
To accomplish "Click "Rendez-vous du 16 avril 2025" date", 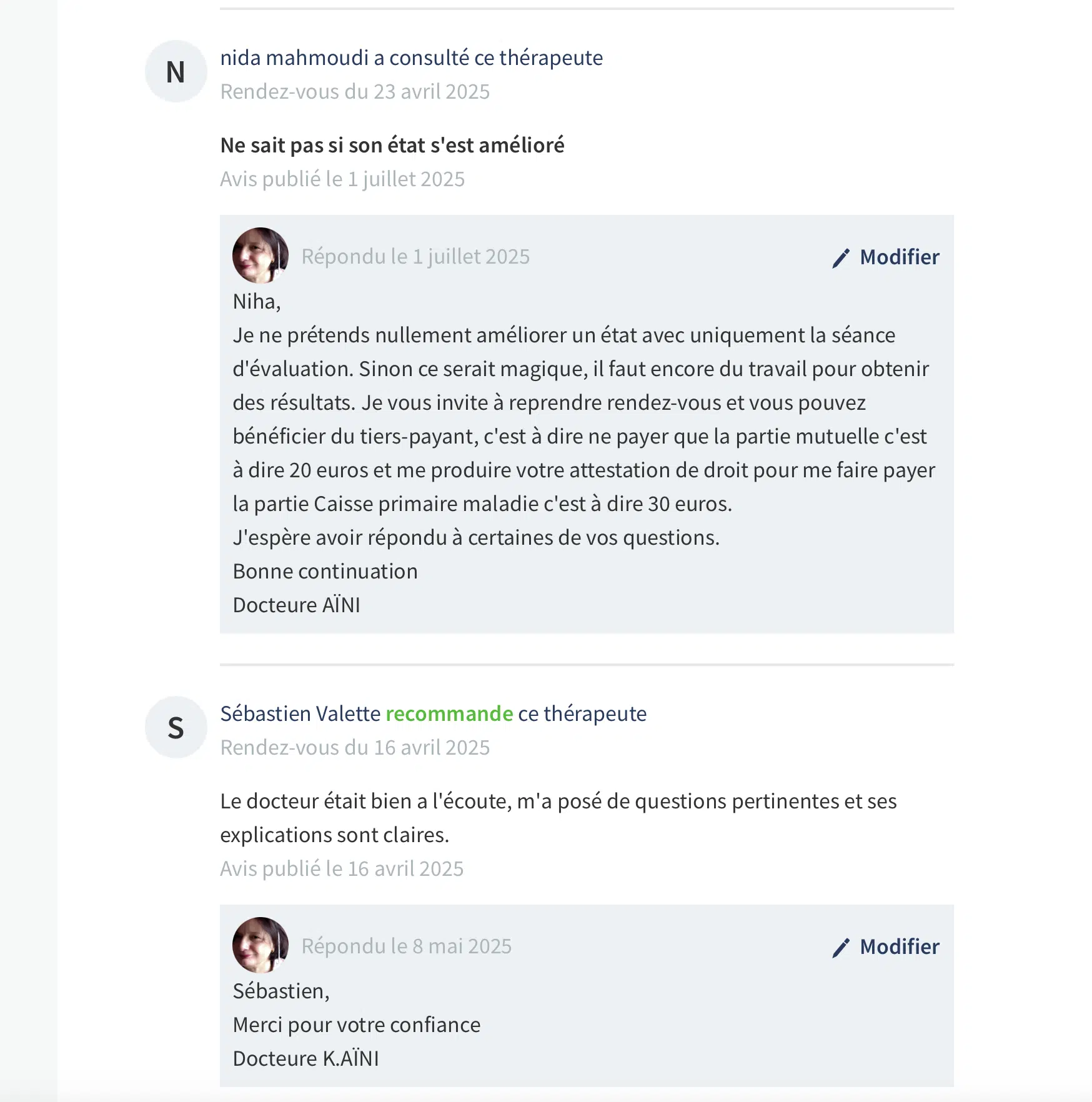I will (x=355, y=748).
